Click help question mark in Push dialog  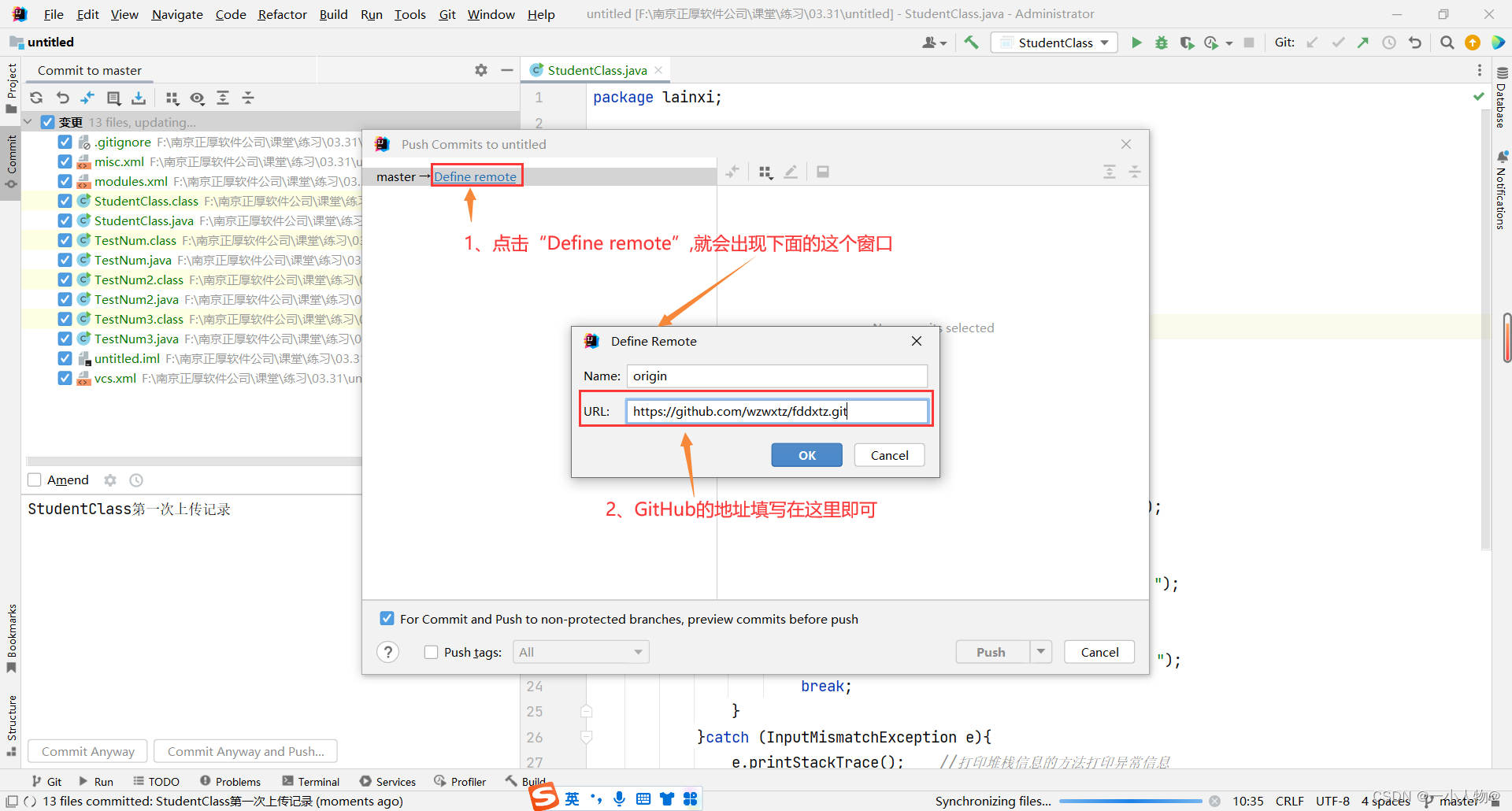(x=387, y=652)
